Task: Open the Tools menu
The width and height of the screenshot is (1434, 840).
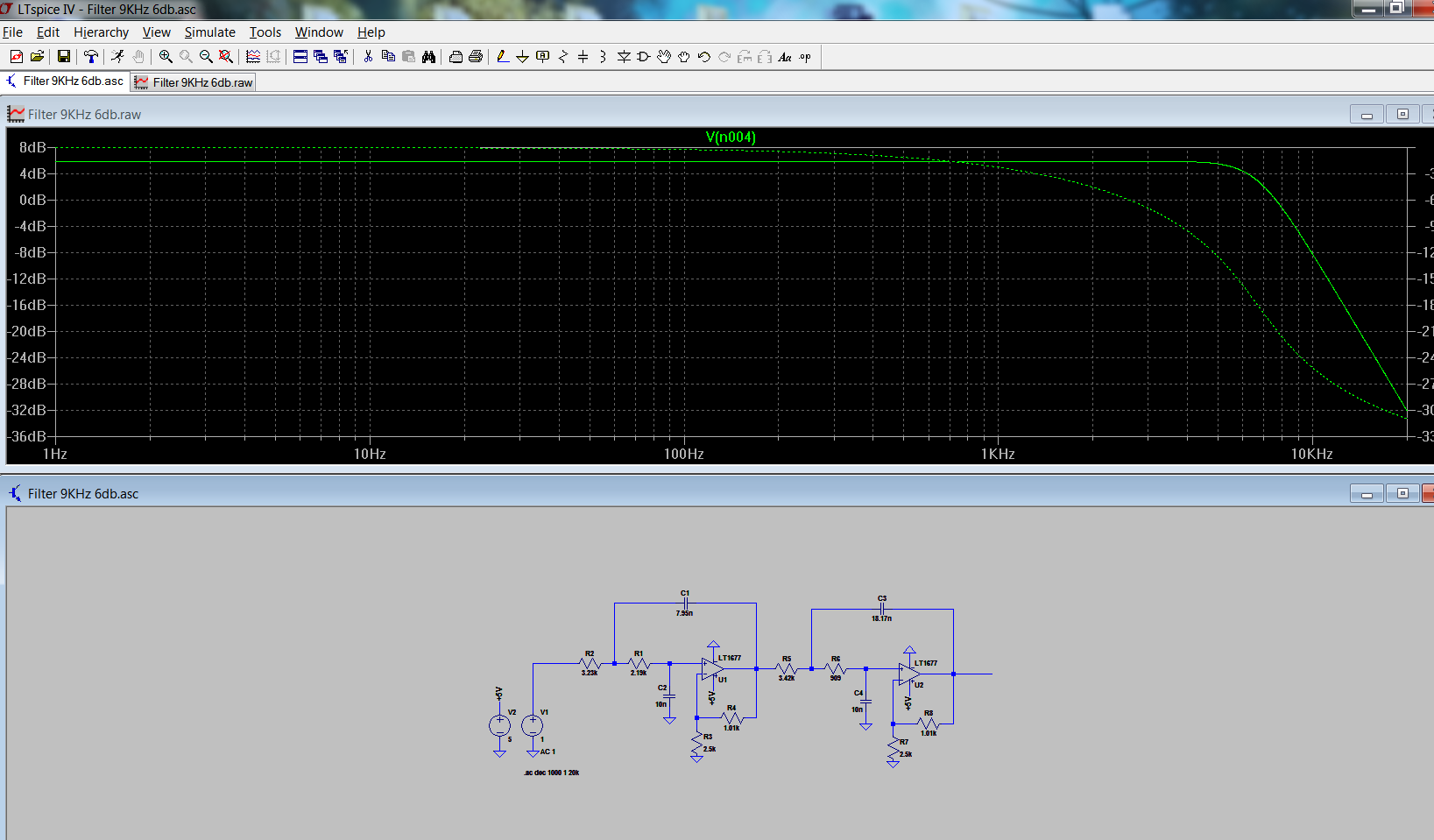Action: [x=265, y=32]
